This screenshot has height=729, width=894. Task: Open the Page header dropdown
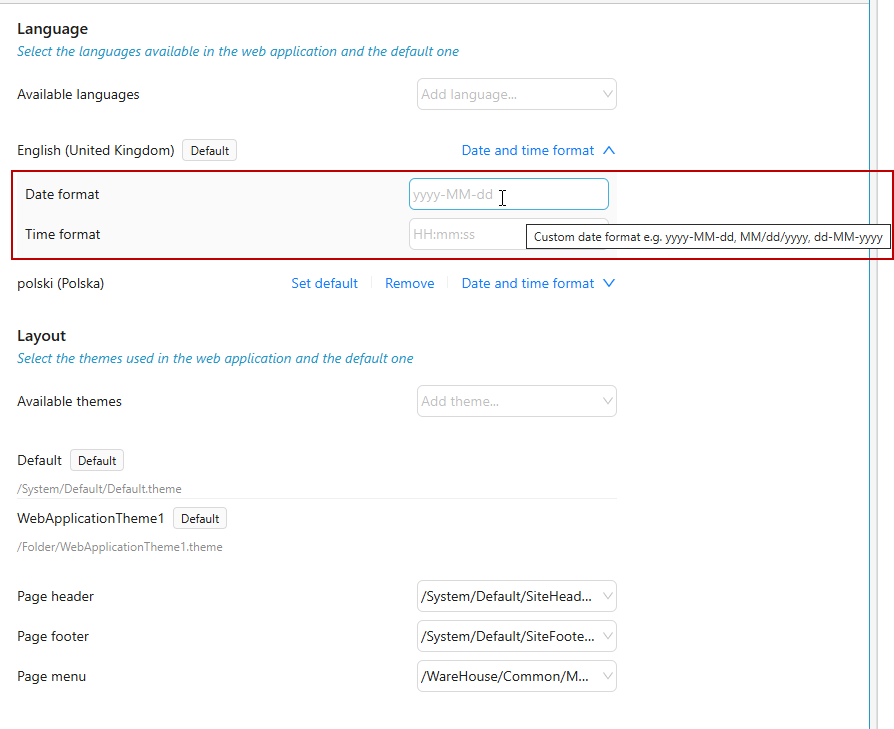pyautogui.click(x=517, y=596)
